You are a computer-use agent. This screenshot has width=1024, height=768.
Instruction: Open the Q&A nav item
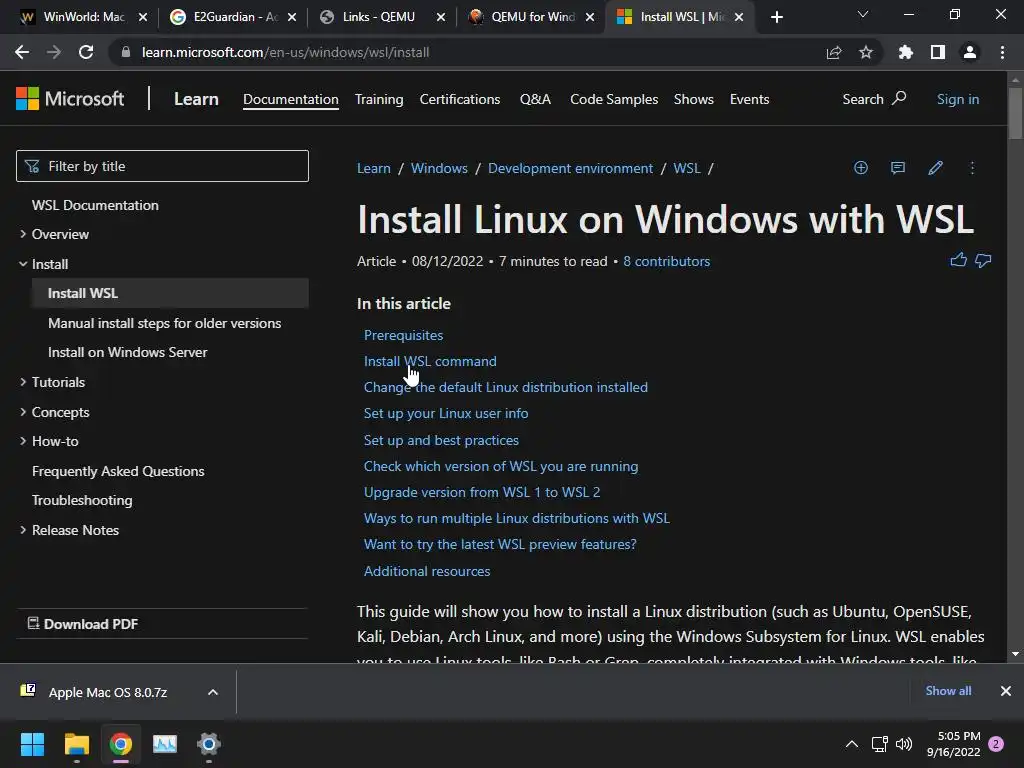pos(535,99)
